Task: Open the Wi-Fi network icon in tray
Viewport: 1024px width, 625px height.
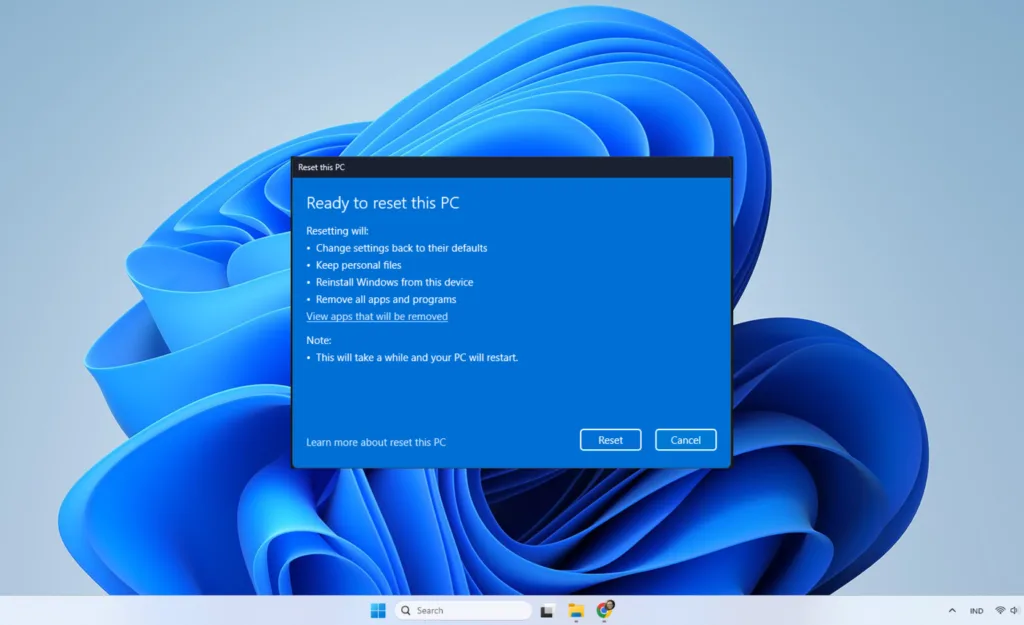Action: pyautogui.click(x=1000, y=611)
